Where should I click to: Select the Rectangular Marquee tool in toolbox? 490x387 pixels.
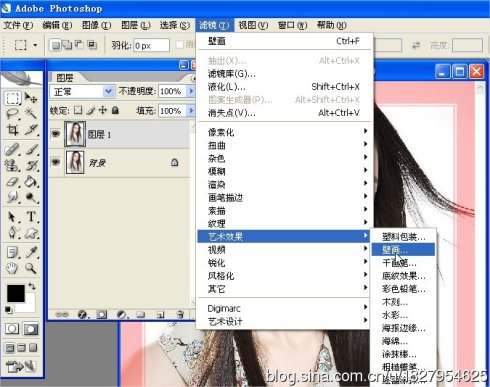coord(13,98)
